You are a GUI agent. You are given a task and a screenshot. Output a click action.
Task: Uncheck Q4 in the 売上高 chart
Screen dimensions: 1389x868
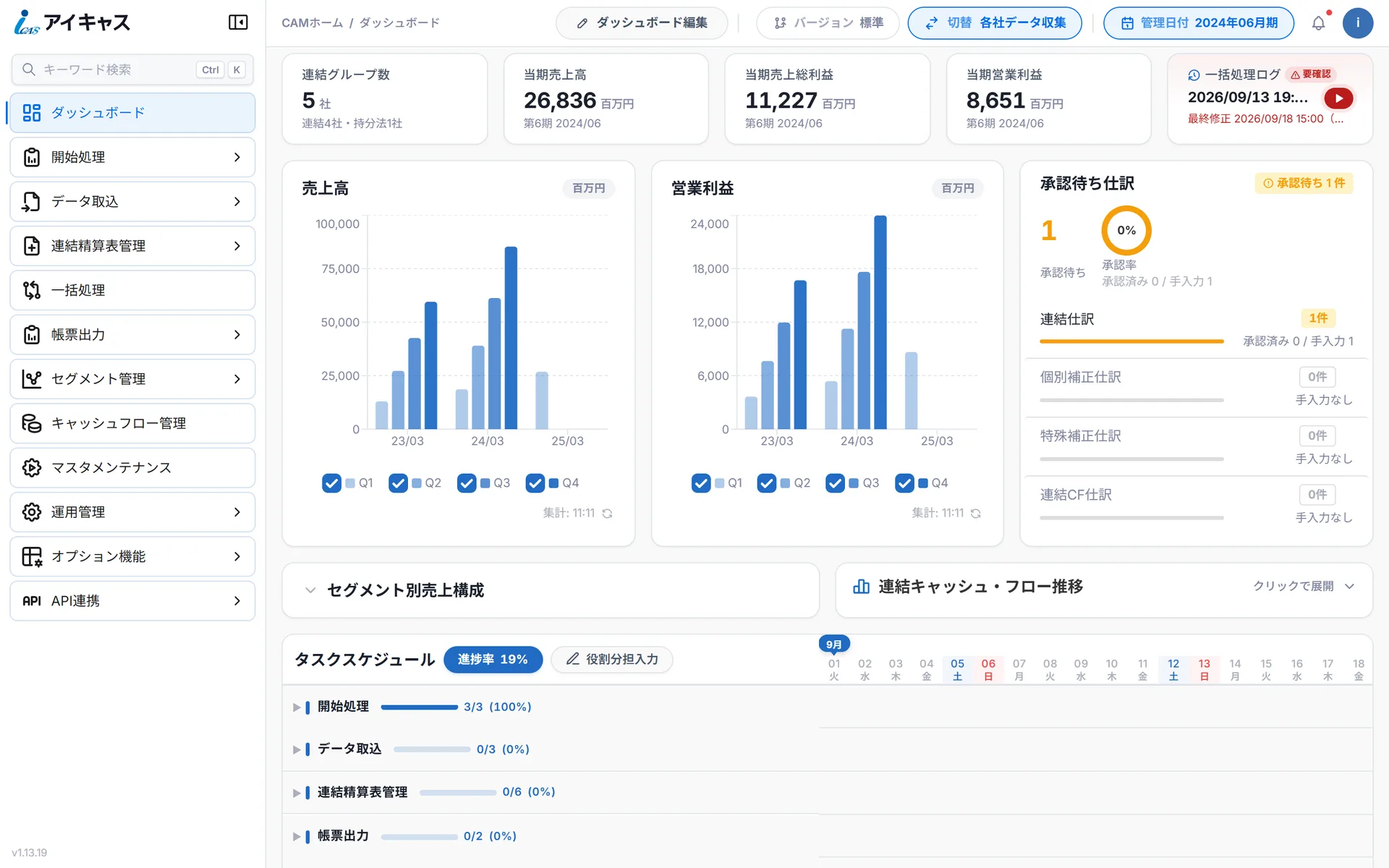click(x=535, y=483)
